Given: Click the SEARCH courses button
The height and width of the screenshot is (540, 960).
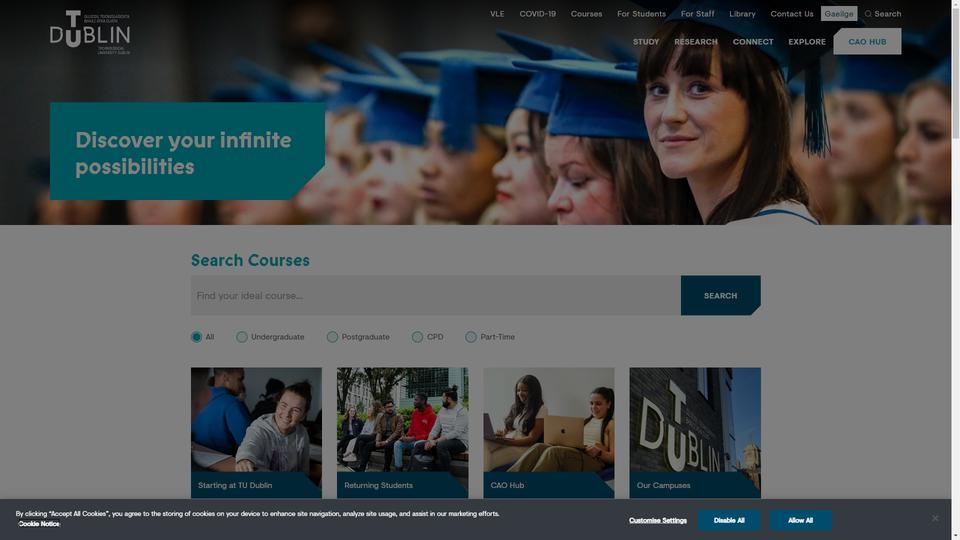Looking at the screenshot, I should click(x=721, y=295).
